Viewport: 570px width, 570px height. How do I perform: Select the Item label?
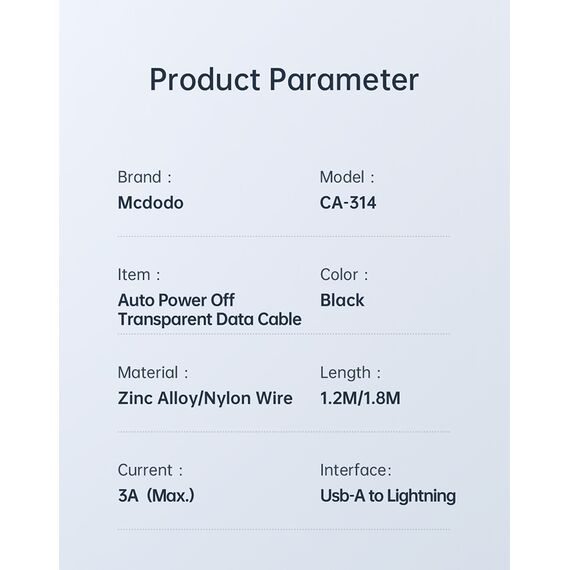[x=139, y=274]
